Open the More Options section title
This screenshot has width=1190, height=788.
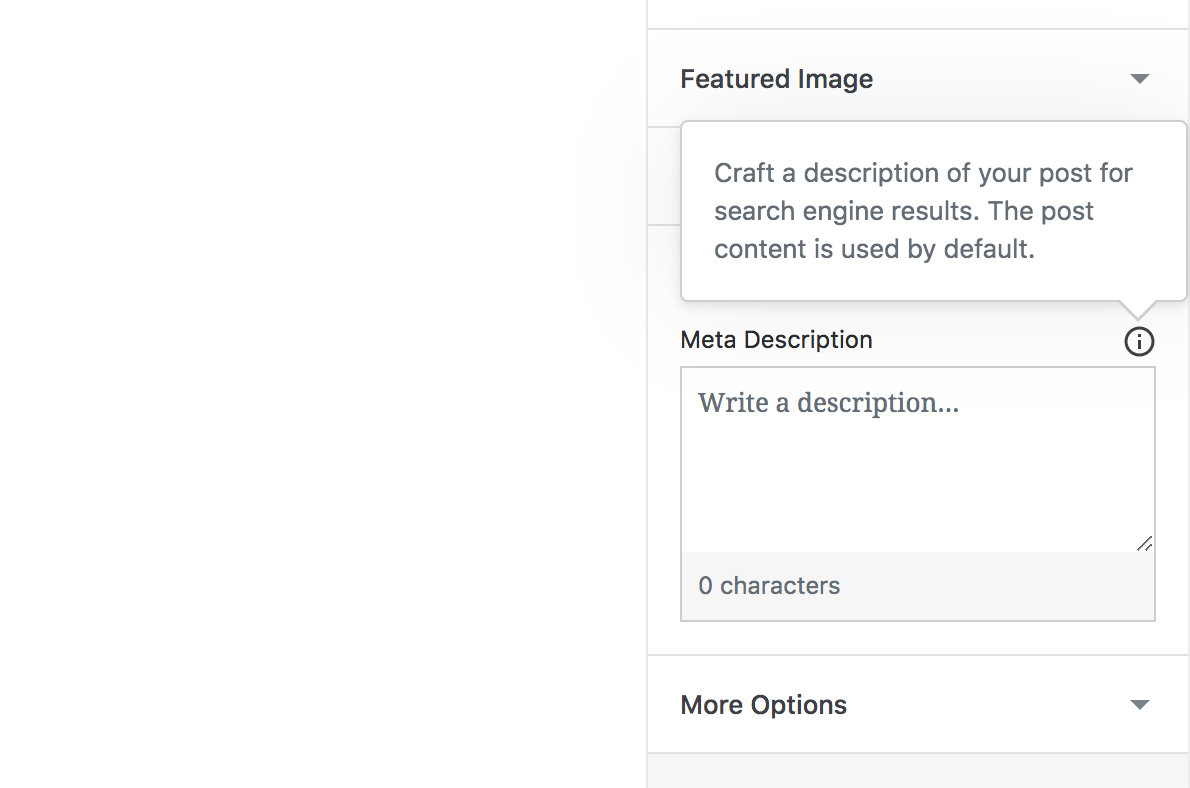[x=763, y=705]
